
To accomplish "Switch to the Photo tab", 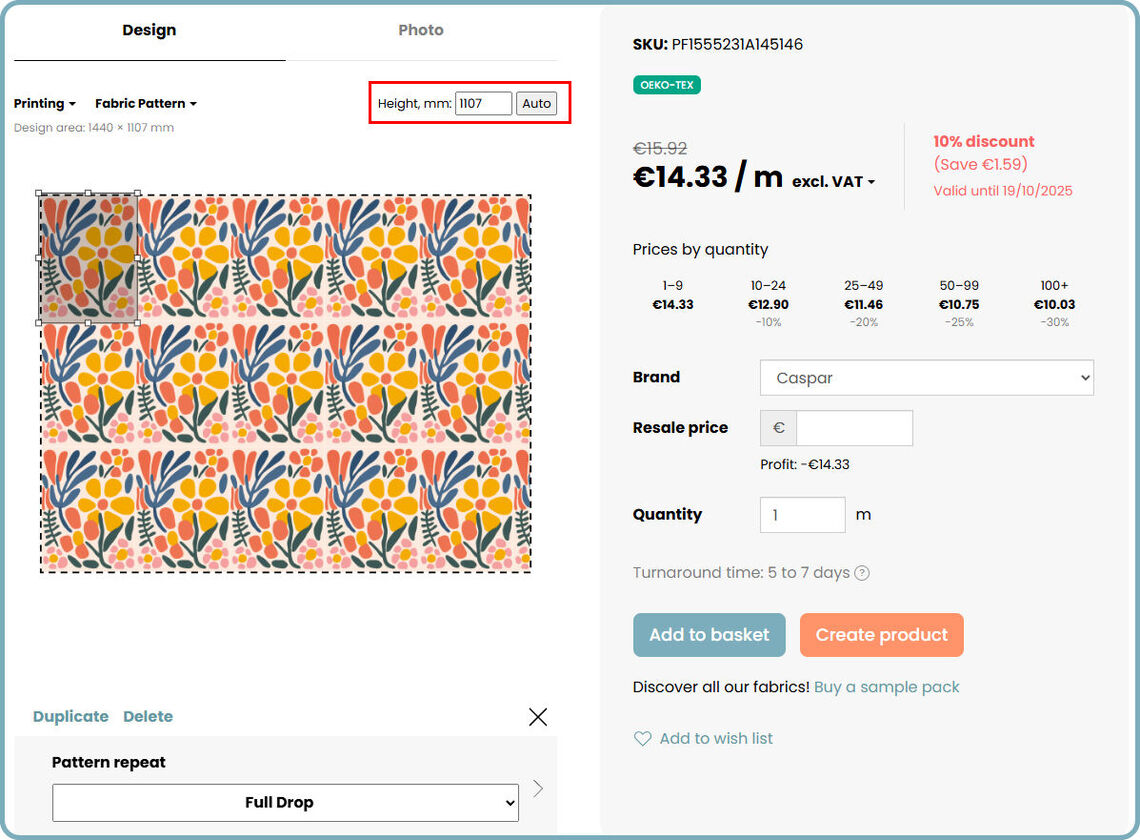I will (421, 31).
